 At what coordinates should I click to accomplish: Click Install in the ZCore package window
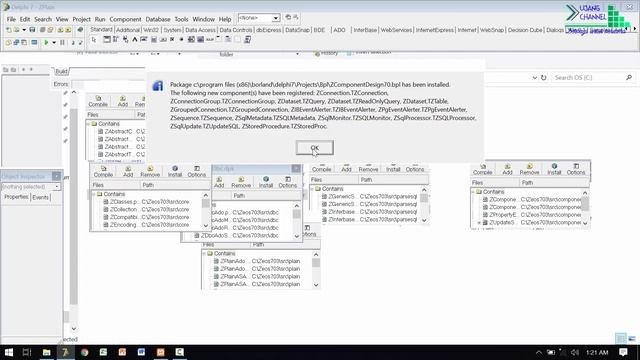pyautogui.click(x=175, y=171)
